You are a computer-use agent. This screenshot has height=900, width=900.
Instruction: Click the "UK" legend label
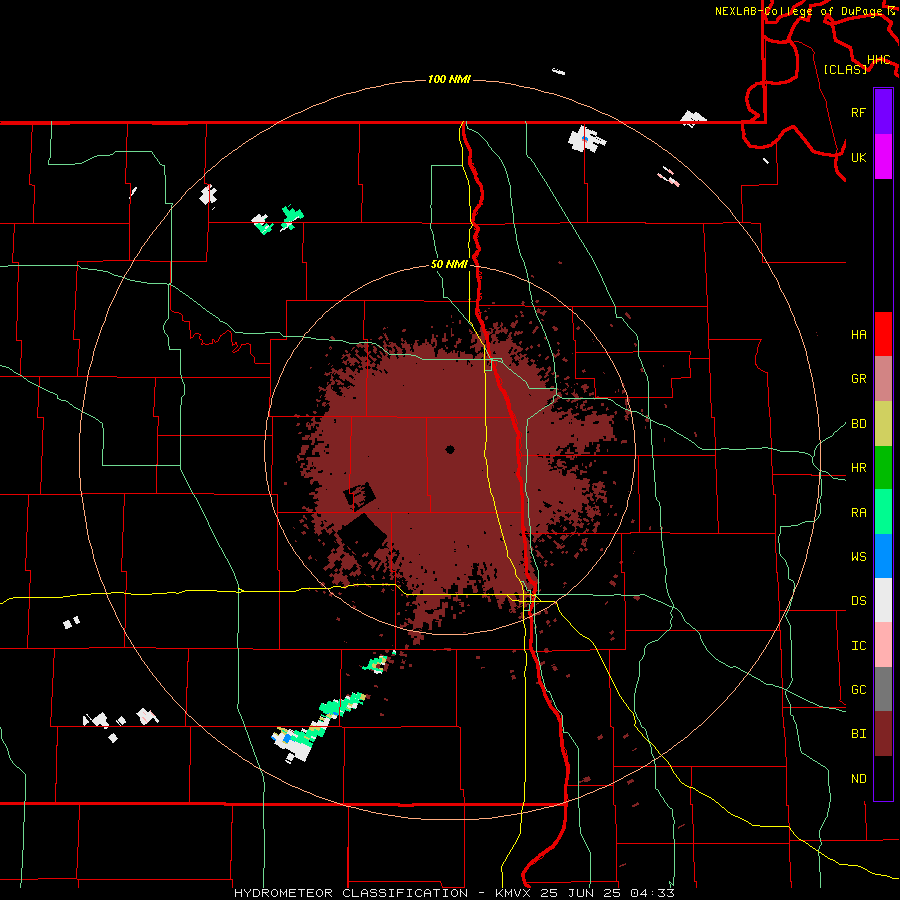(x=858, y=157)
